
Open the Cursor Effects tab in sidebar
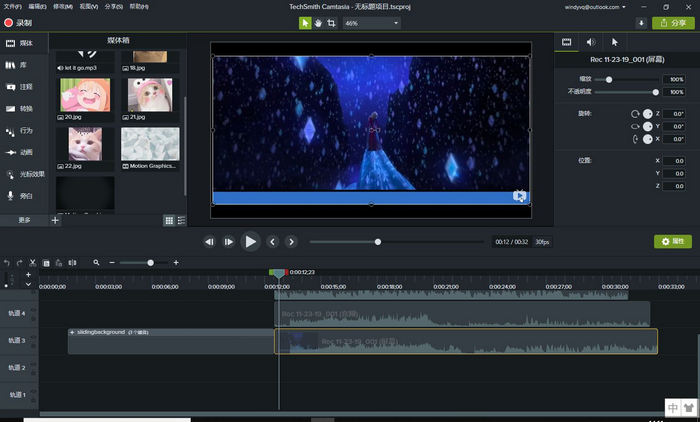(x=24, y=174)
